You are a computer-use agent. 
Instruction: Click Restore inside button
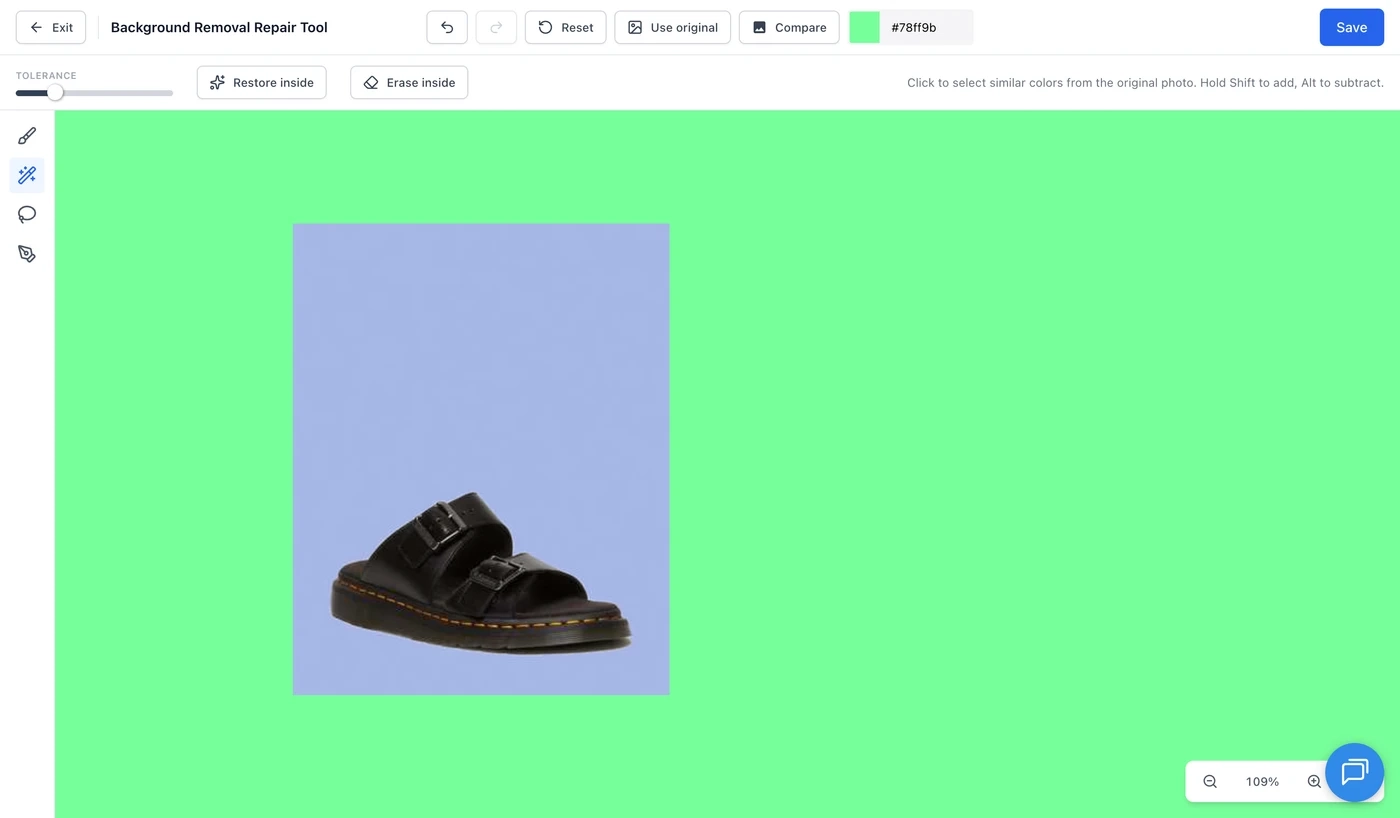coord(262,82)
